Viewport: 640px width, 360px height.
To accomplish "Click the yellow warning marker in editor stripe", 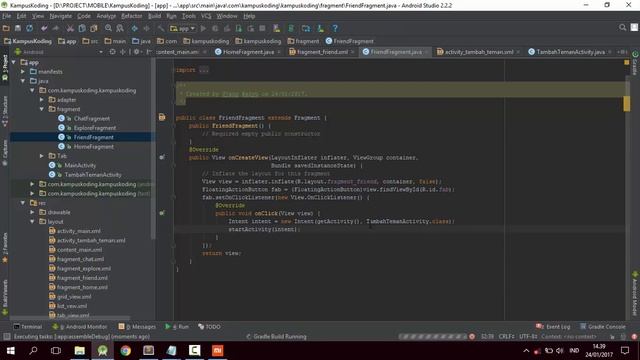I will pyautogui.click(x=627, y=104).
